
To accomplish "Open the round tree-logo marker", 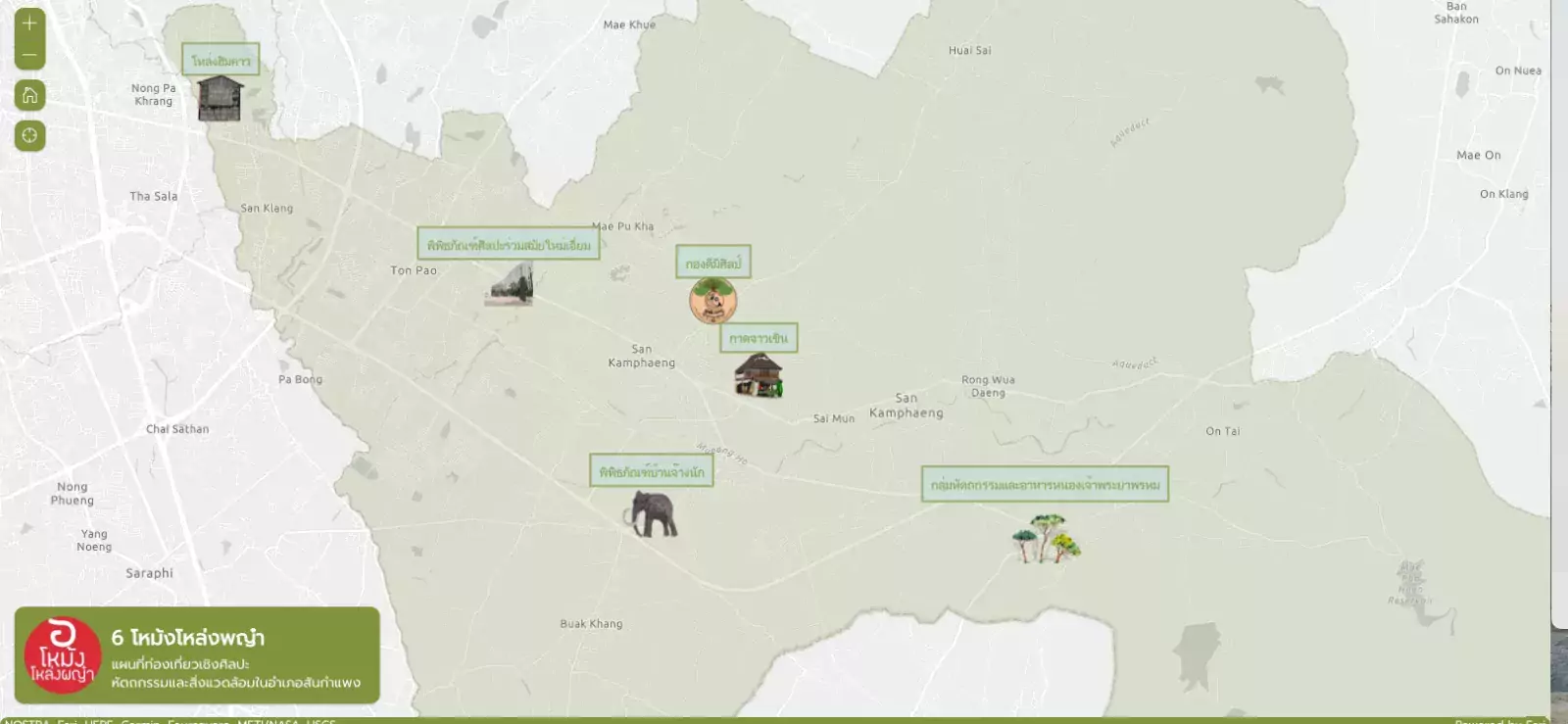I will (x=712, y=301).
